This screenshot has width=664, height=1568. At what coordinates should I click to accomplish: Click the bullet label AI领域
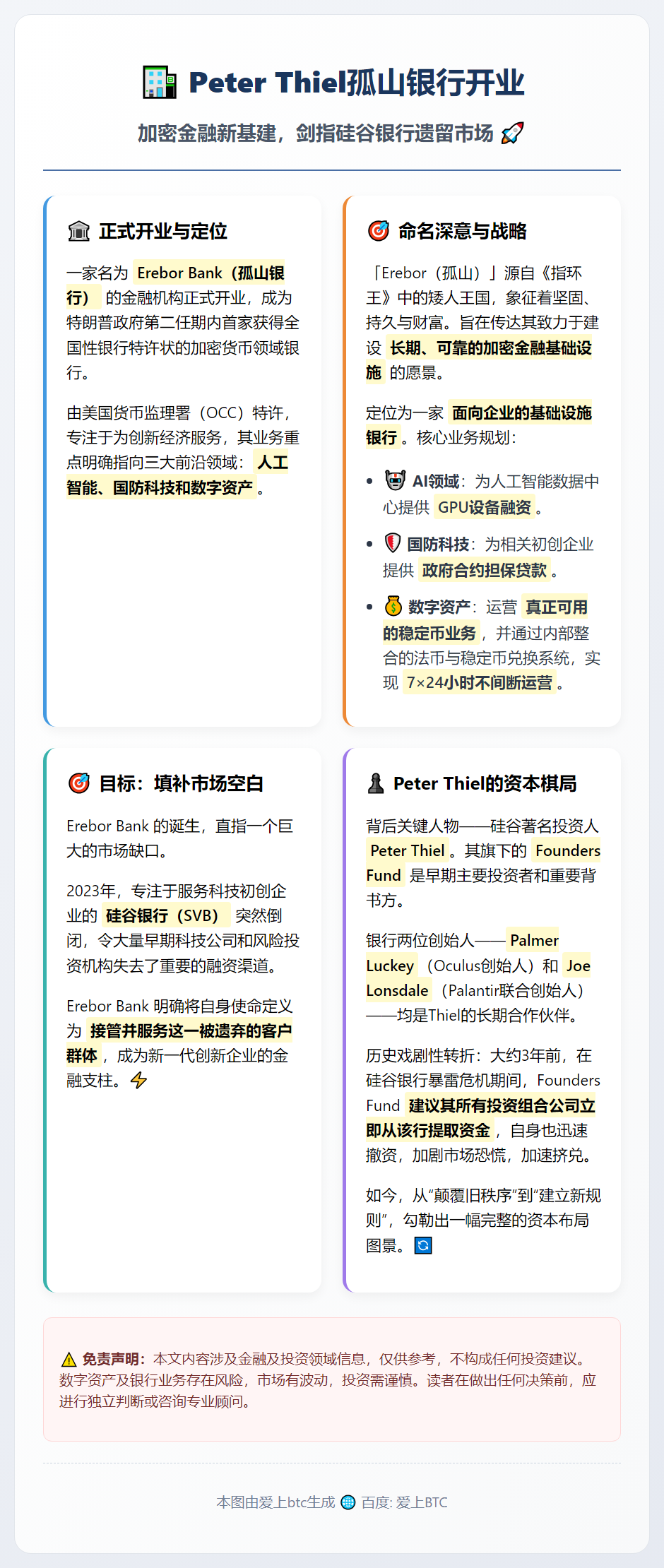436,481
